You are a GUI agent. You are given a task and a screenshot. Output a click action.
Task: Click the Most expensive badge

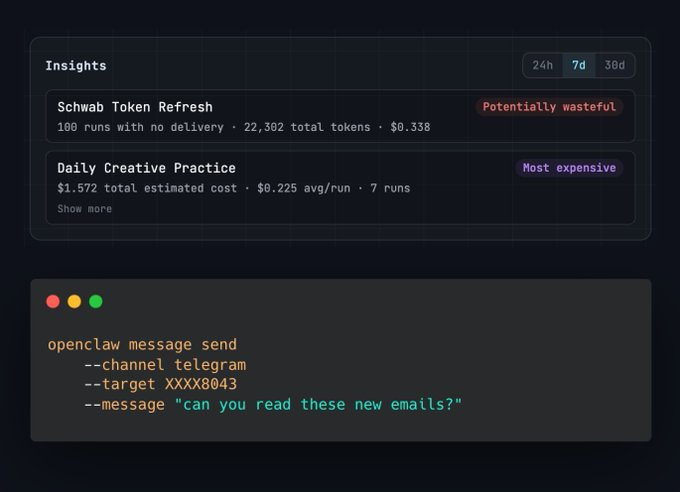click(569, 168)
